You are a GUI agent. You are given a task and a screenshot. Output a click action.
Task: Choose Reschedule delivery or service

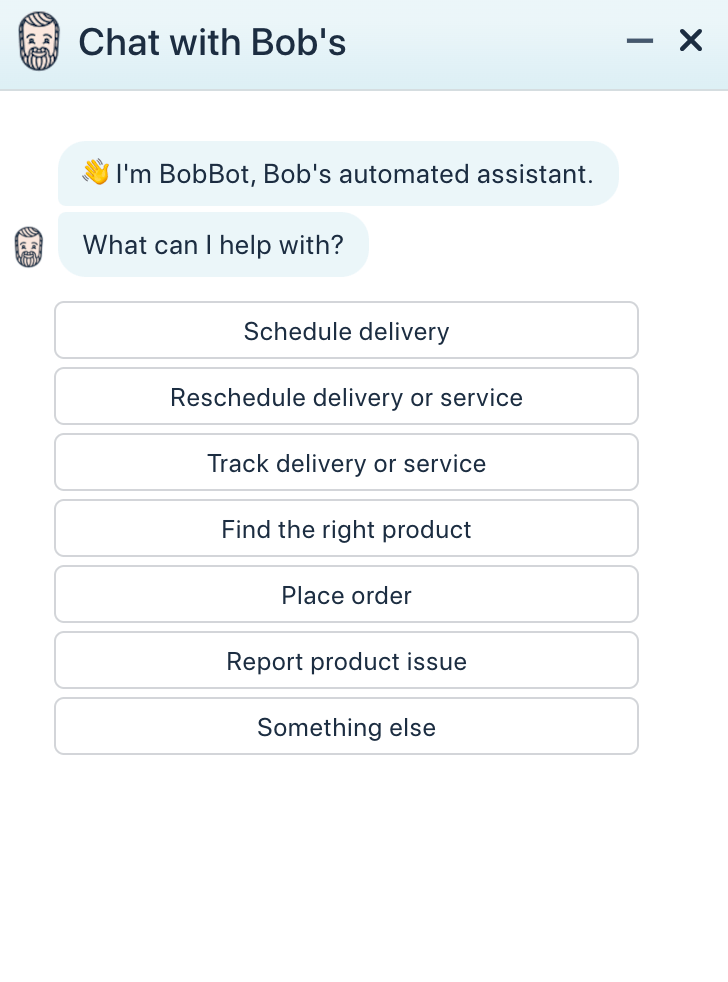point(346,396)
